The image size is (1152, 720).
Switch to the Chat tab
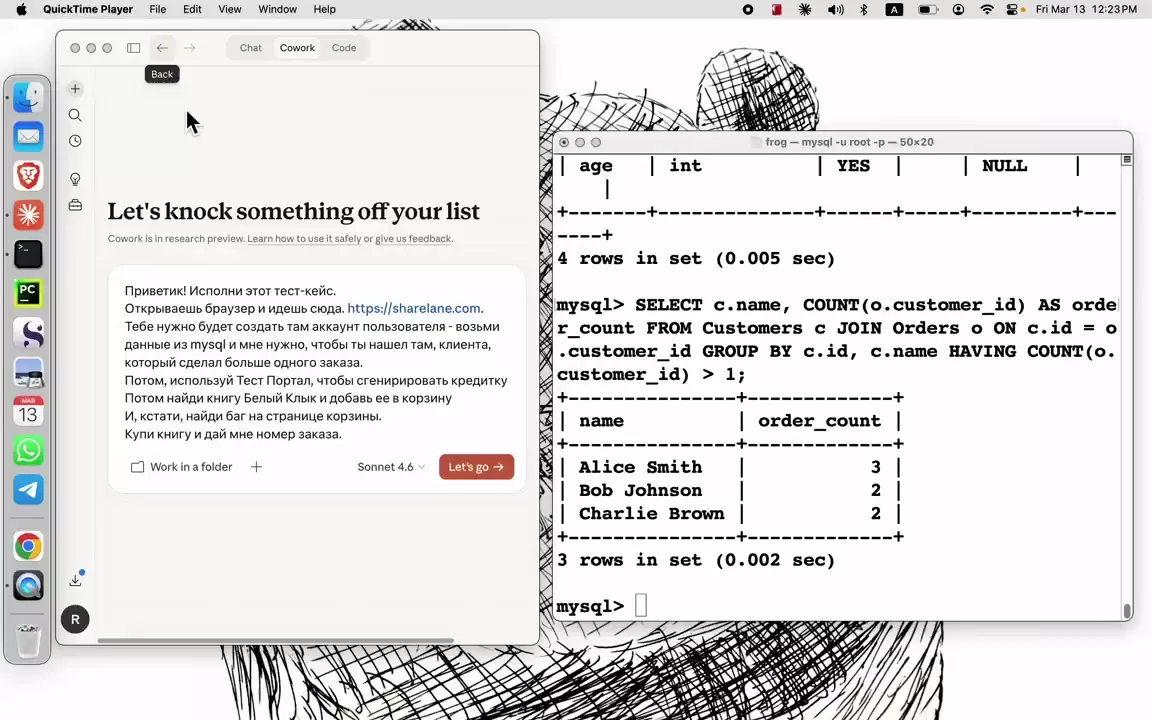coord(250,48)
